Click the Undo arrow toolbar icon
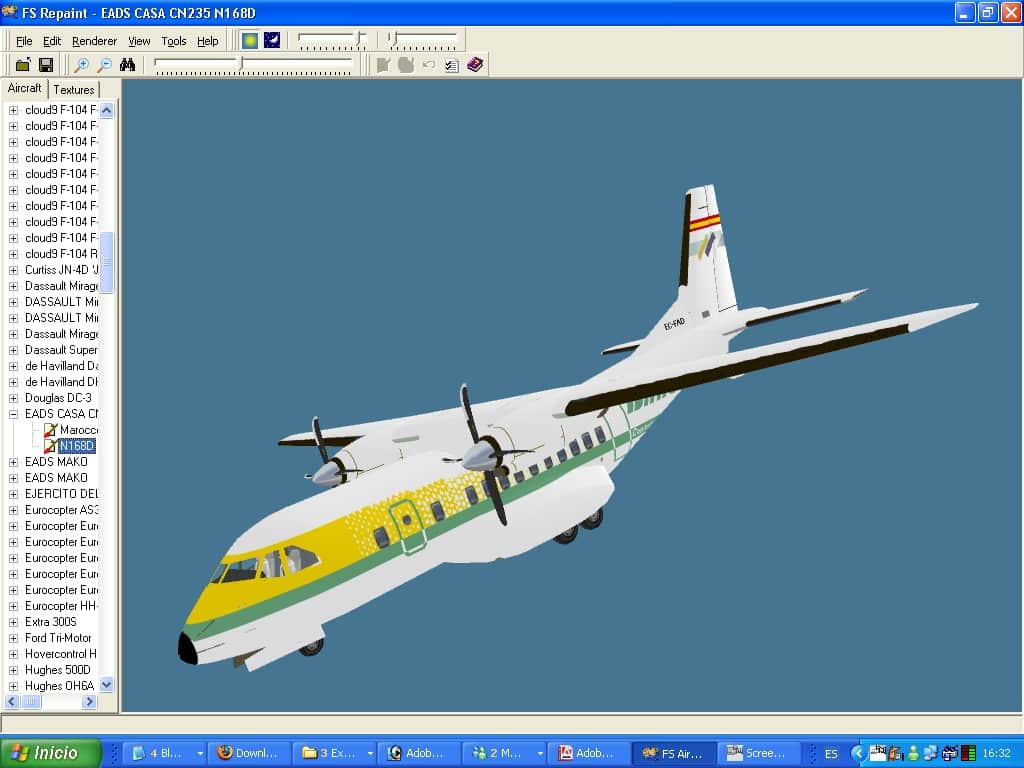The image size is (1024, 768). [x=427, y=64]
